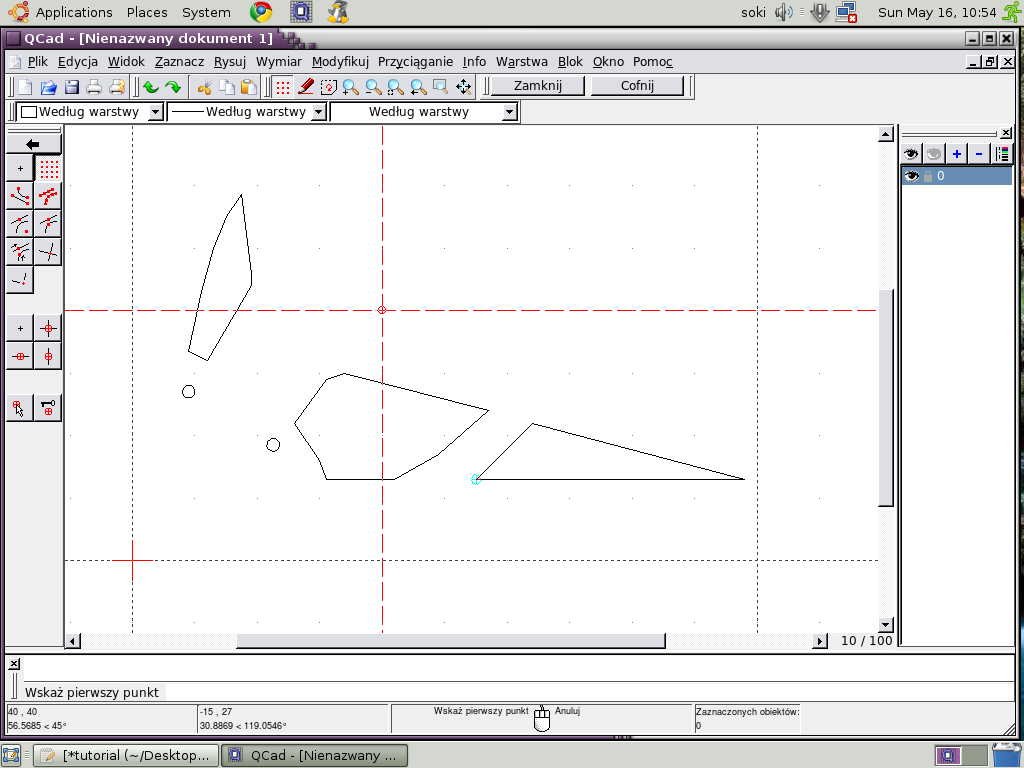
Task: Enable free snap positioning
Action: [20, 168]
